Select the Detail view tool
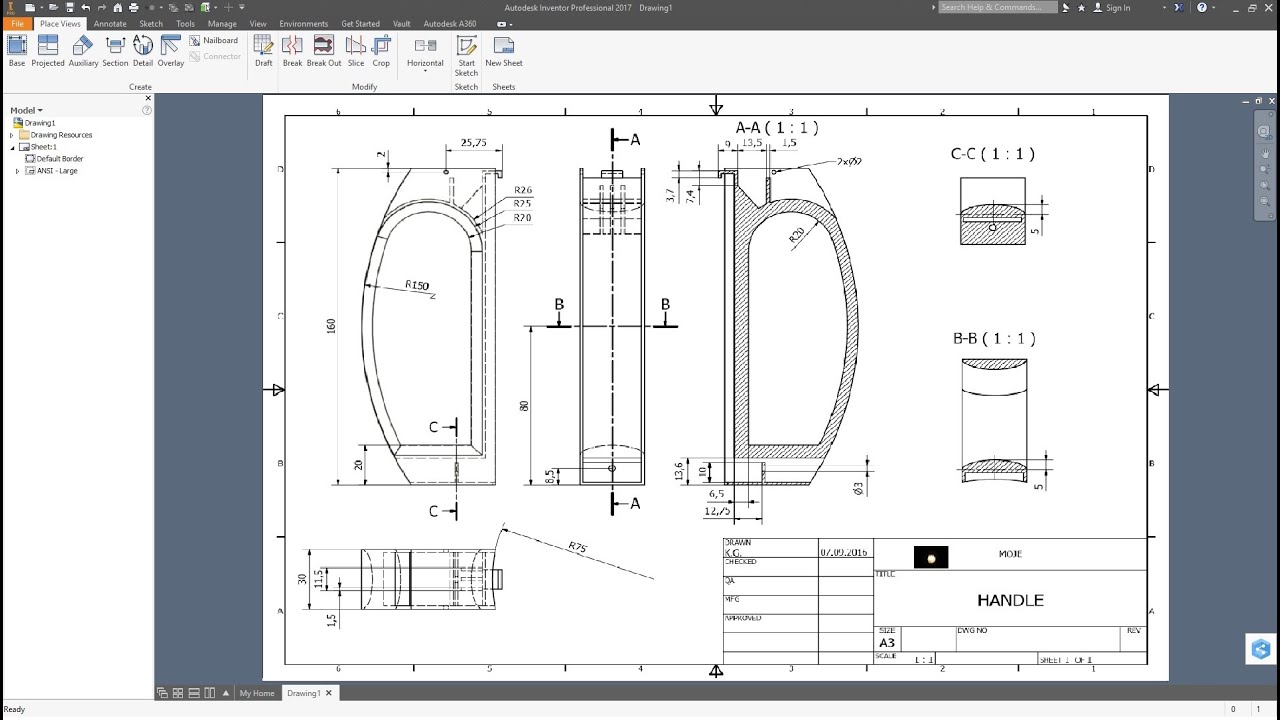 click(142, 50)
